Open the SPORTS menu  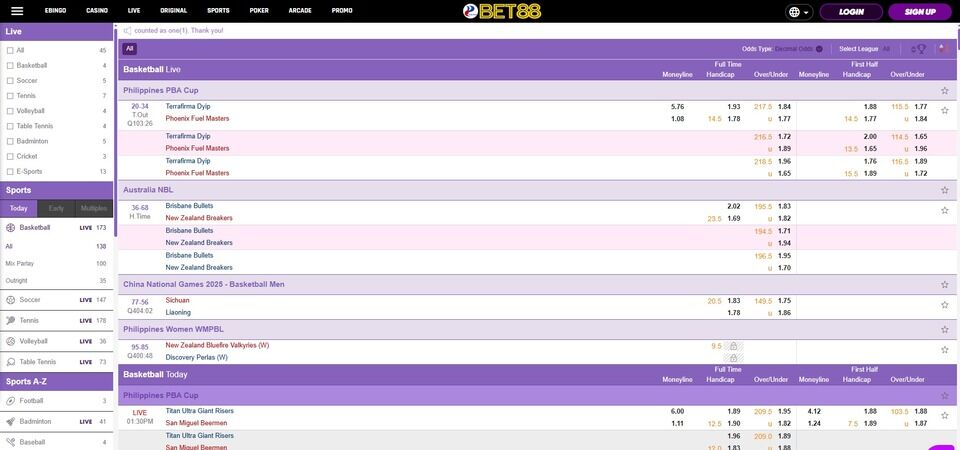(x=218, y=11)
